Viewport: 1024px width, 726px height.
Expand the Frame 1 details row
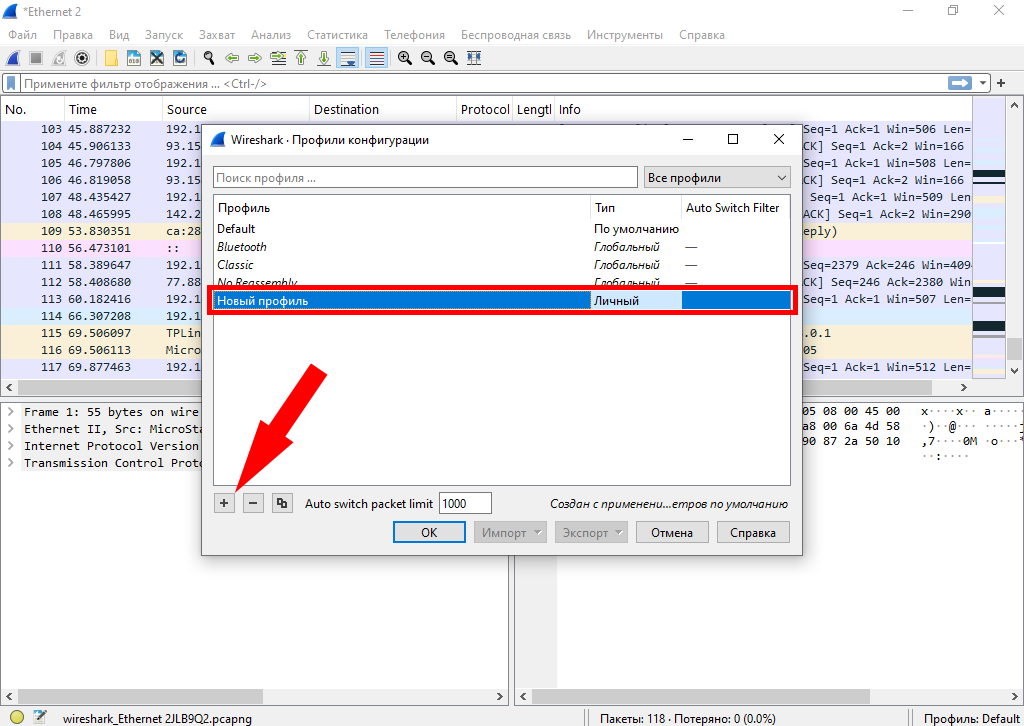point(10,412)
